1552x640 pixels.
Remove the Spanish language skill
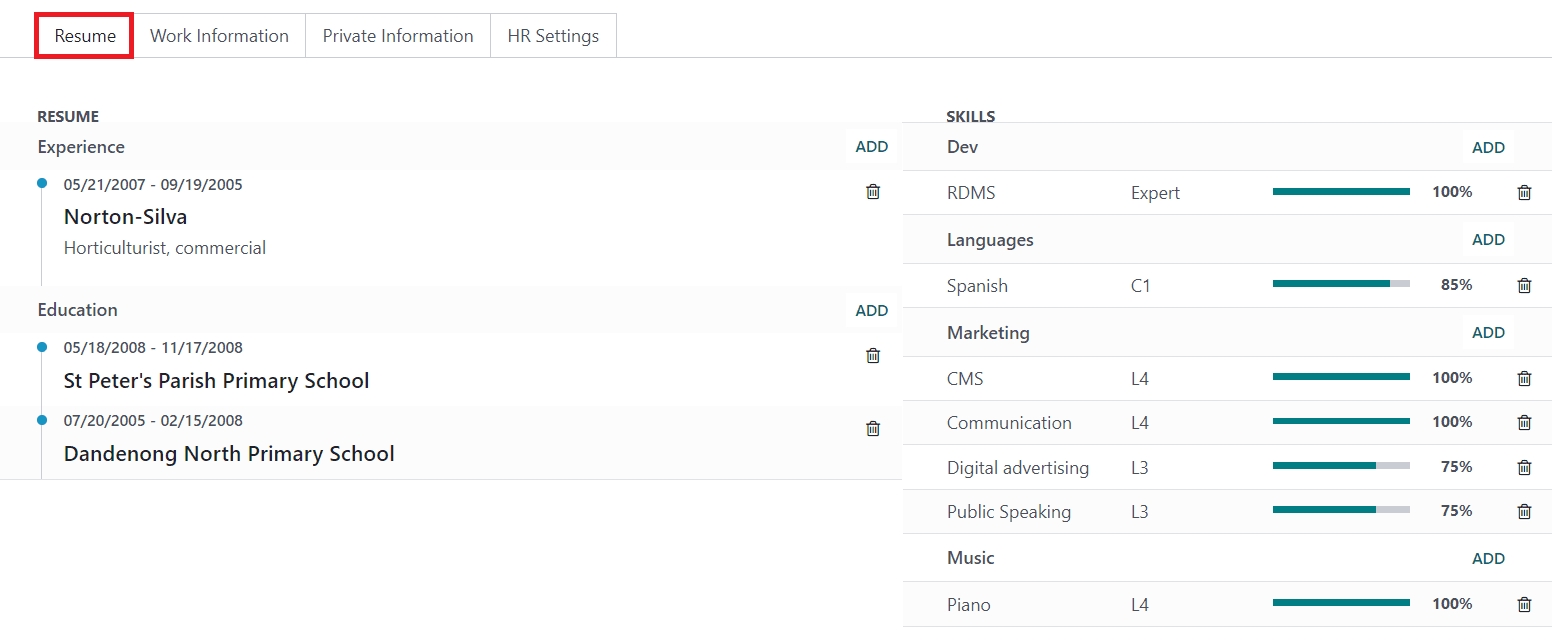(1524, 286)
